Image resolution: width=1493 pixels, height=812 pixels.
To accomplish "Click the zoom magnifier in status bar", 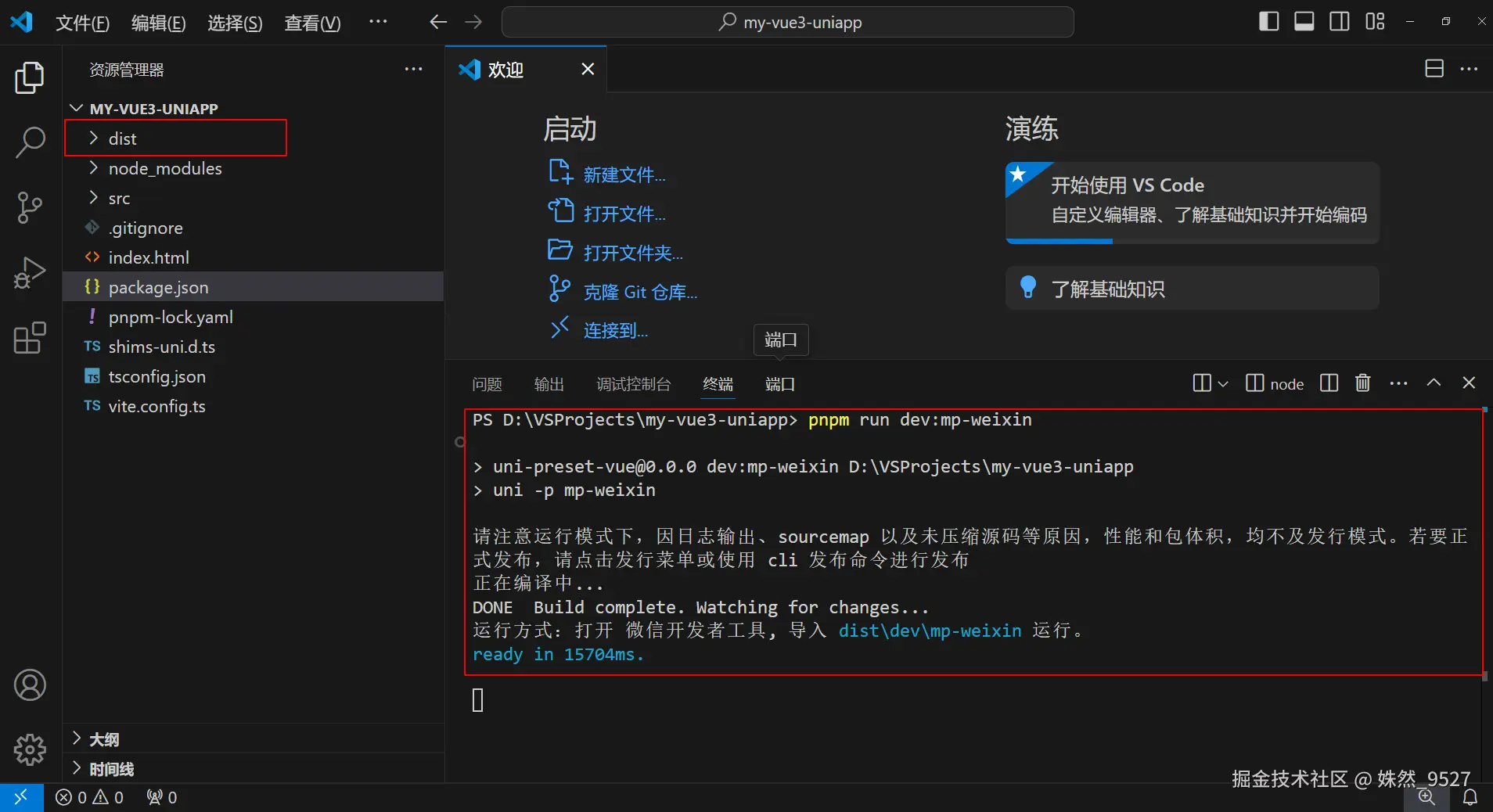I will click(x=1426, y=797).
